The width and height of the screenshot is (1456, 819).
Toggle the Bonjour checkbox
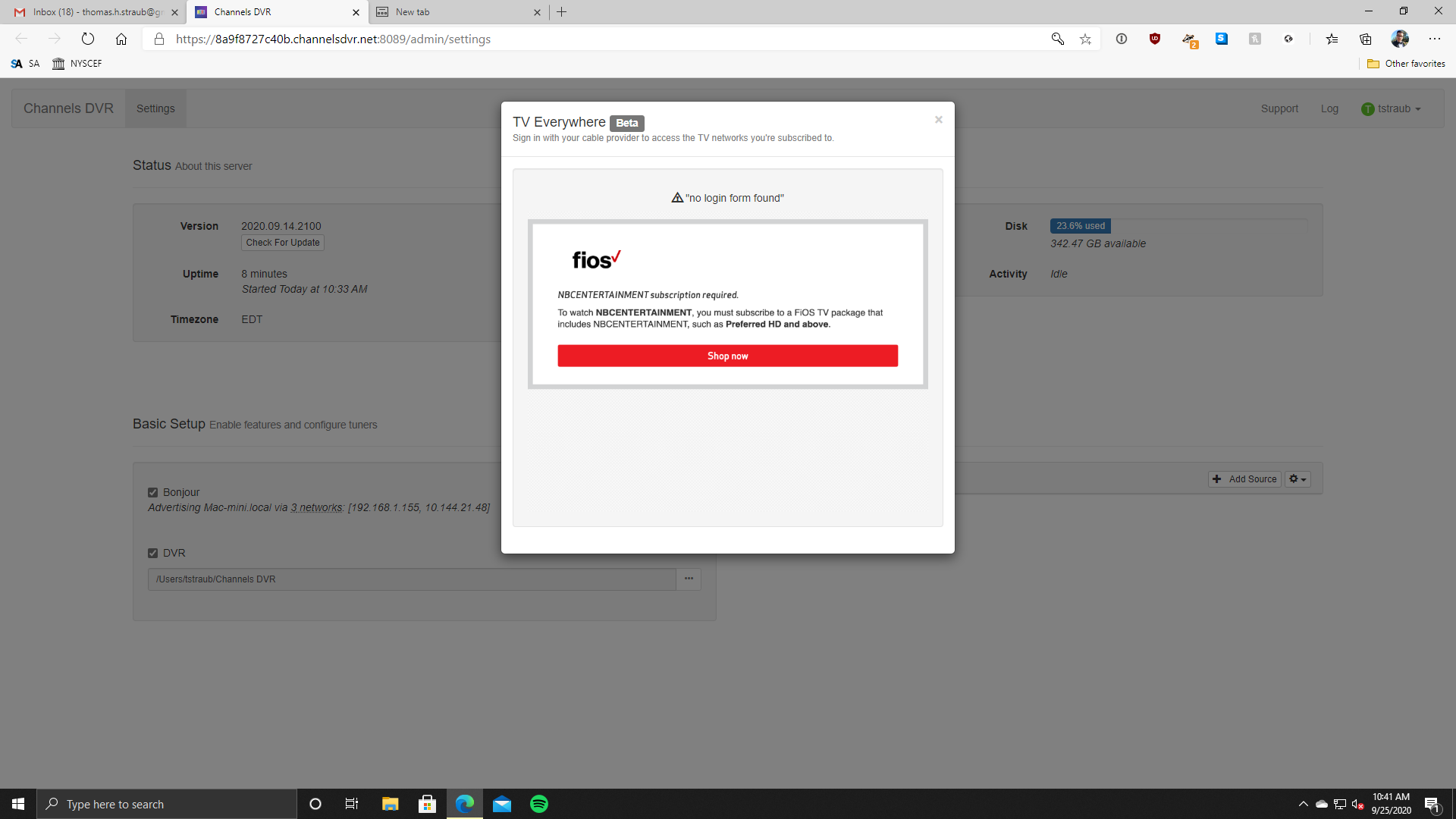point(152,493)
